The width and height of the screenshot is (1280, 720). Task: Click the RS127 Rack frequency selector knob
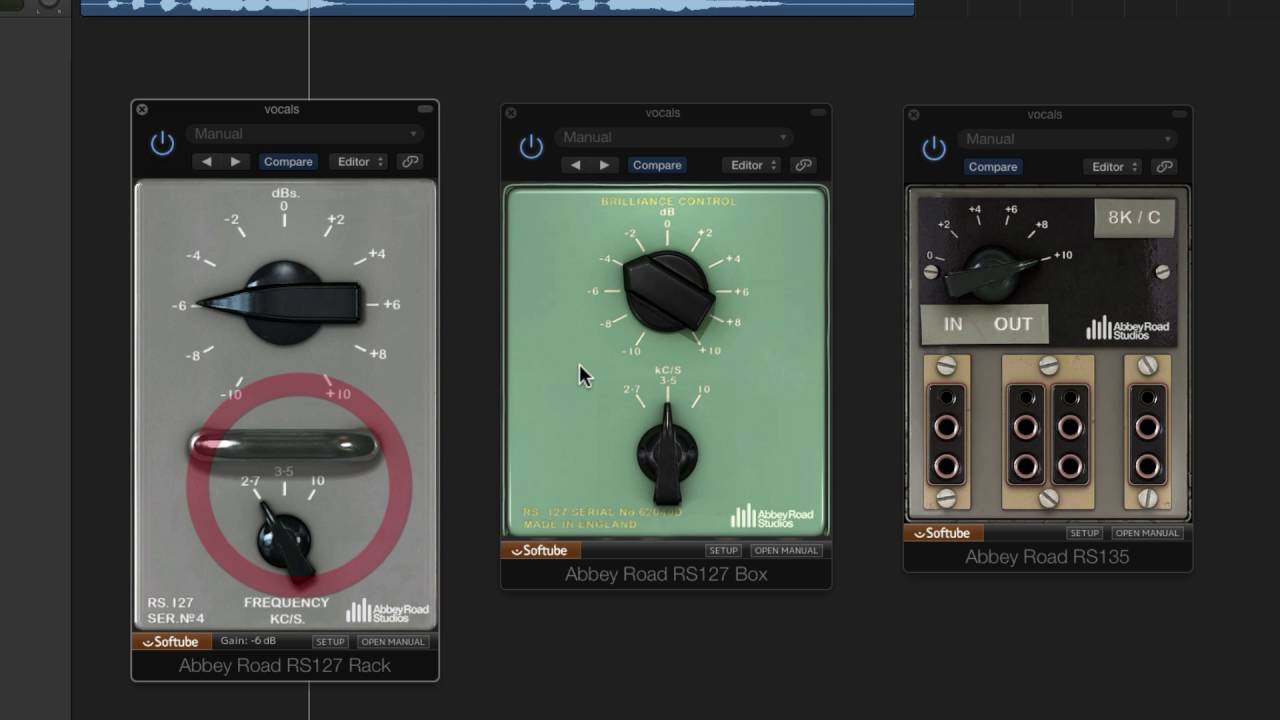point(284,541)
